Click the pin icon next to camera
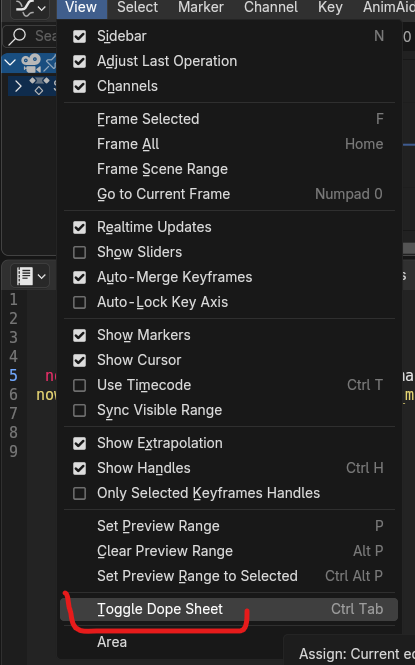 50,63
